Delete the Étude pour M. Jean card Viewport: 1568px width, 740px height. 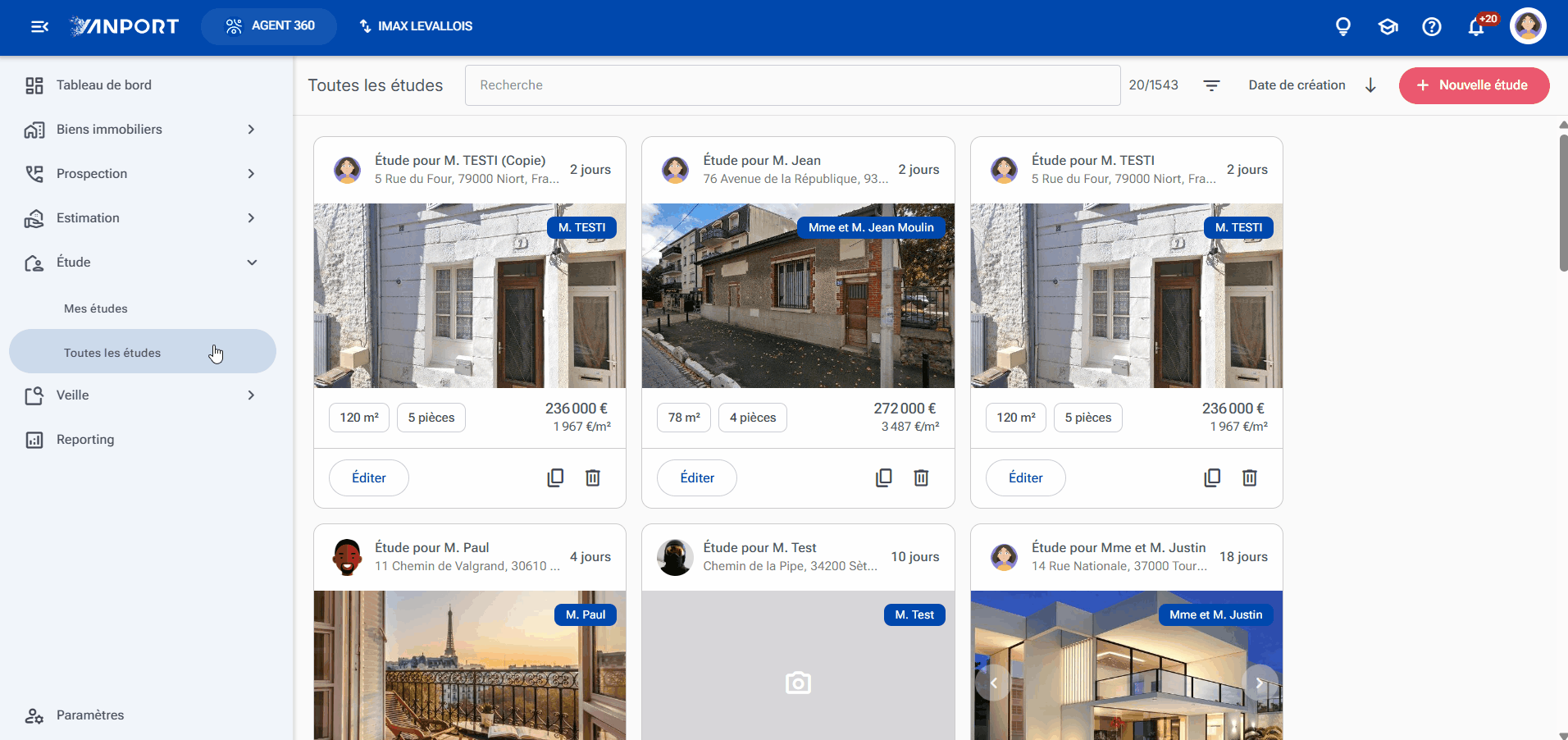(921, 477)
